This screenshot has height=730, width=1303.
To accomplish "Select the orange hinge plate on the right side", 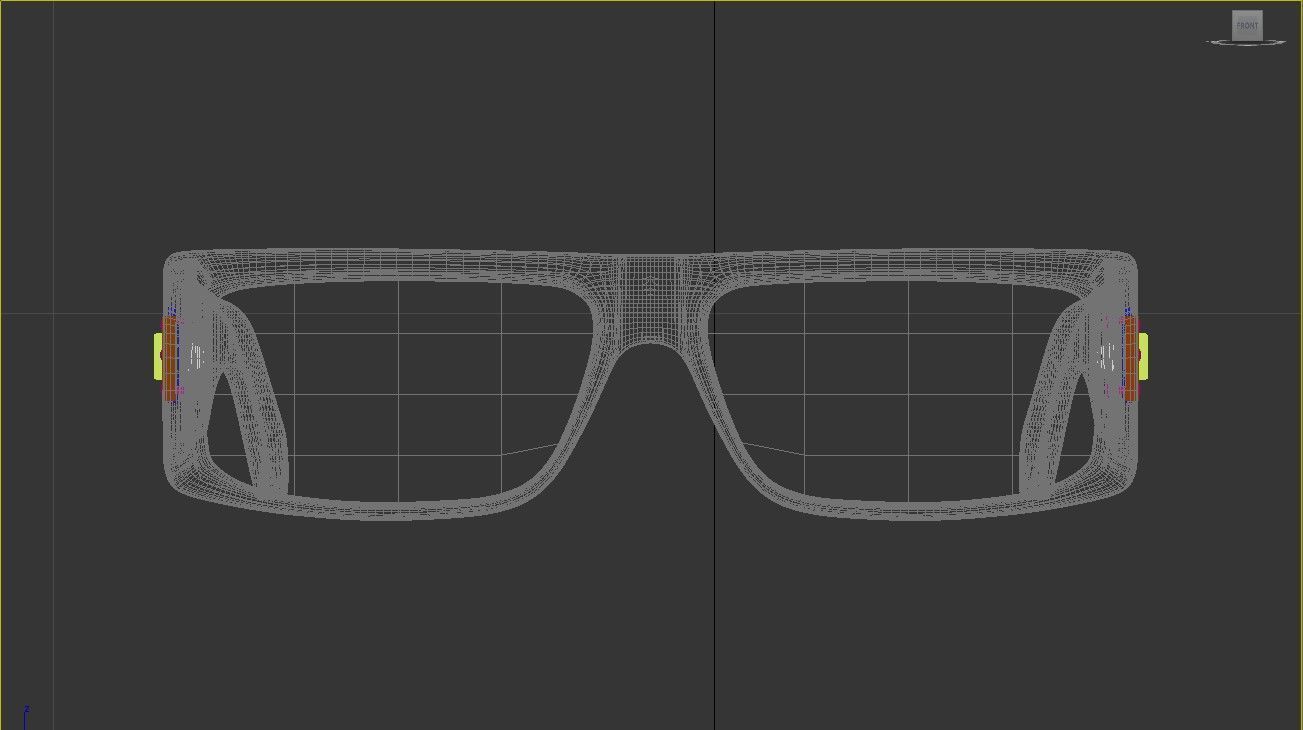I will pos(1130,358).
